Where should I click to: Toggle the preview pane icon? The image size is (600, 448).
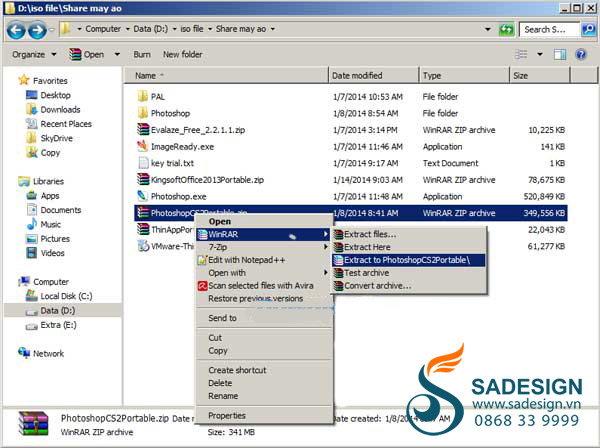click(560, 54)
